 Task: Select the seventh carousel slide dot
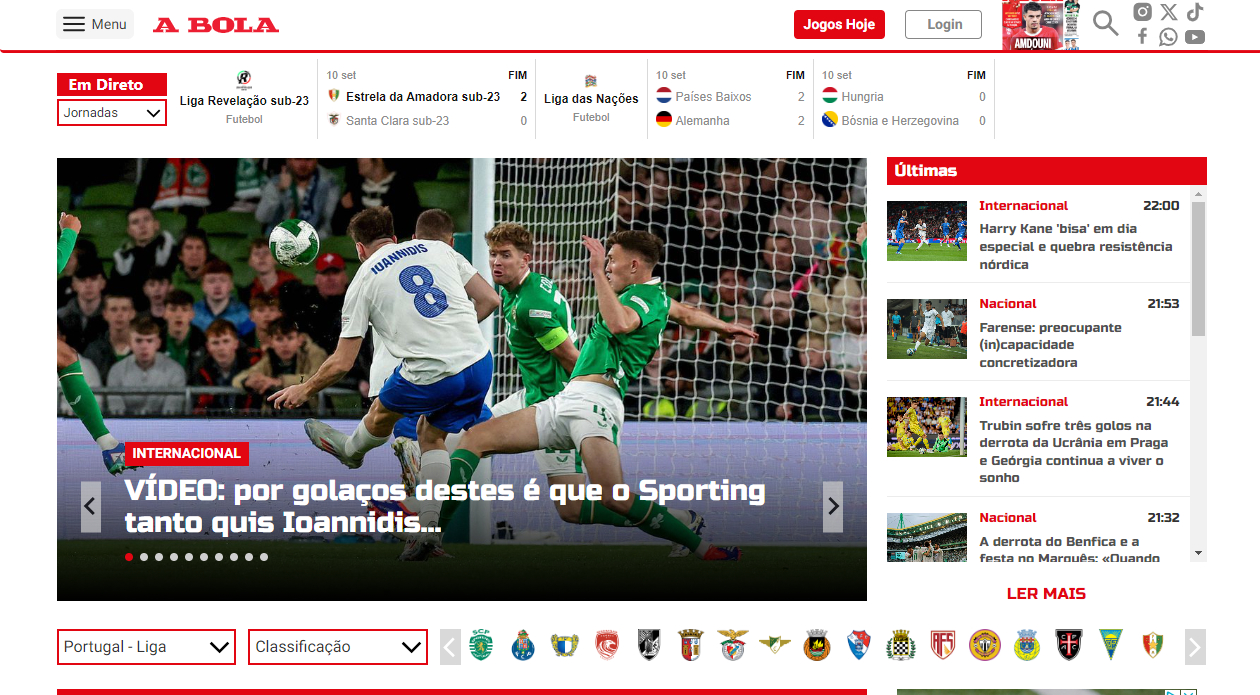[219, 557]
